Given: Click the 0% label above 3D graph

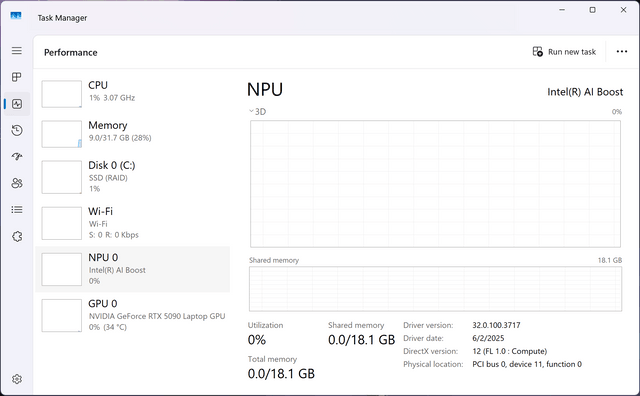Looking at the screenshot, I should 617,111.
